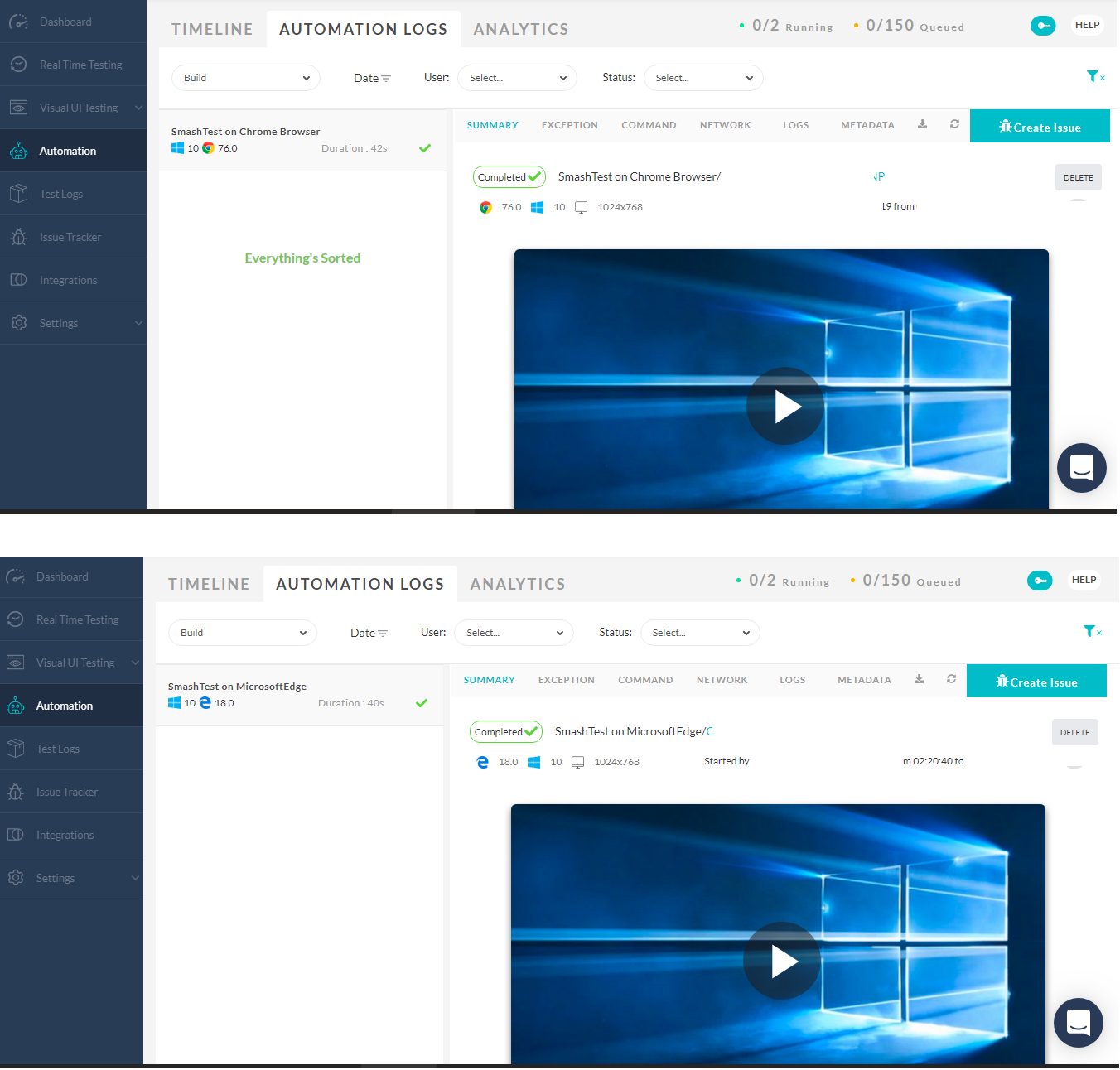
Task: Click the HELP button in Chrome test view
Action: pyautogui.click(x=1088, y=25)
